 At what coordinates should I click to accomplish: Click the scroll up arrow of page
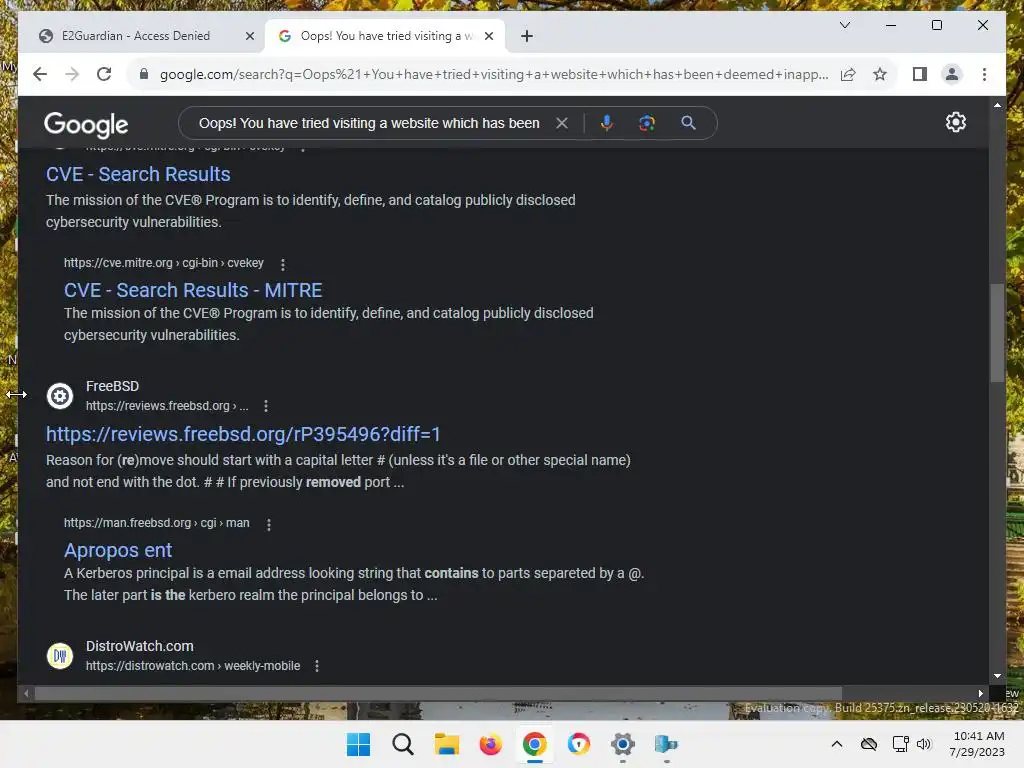[x=997, y=104]
